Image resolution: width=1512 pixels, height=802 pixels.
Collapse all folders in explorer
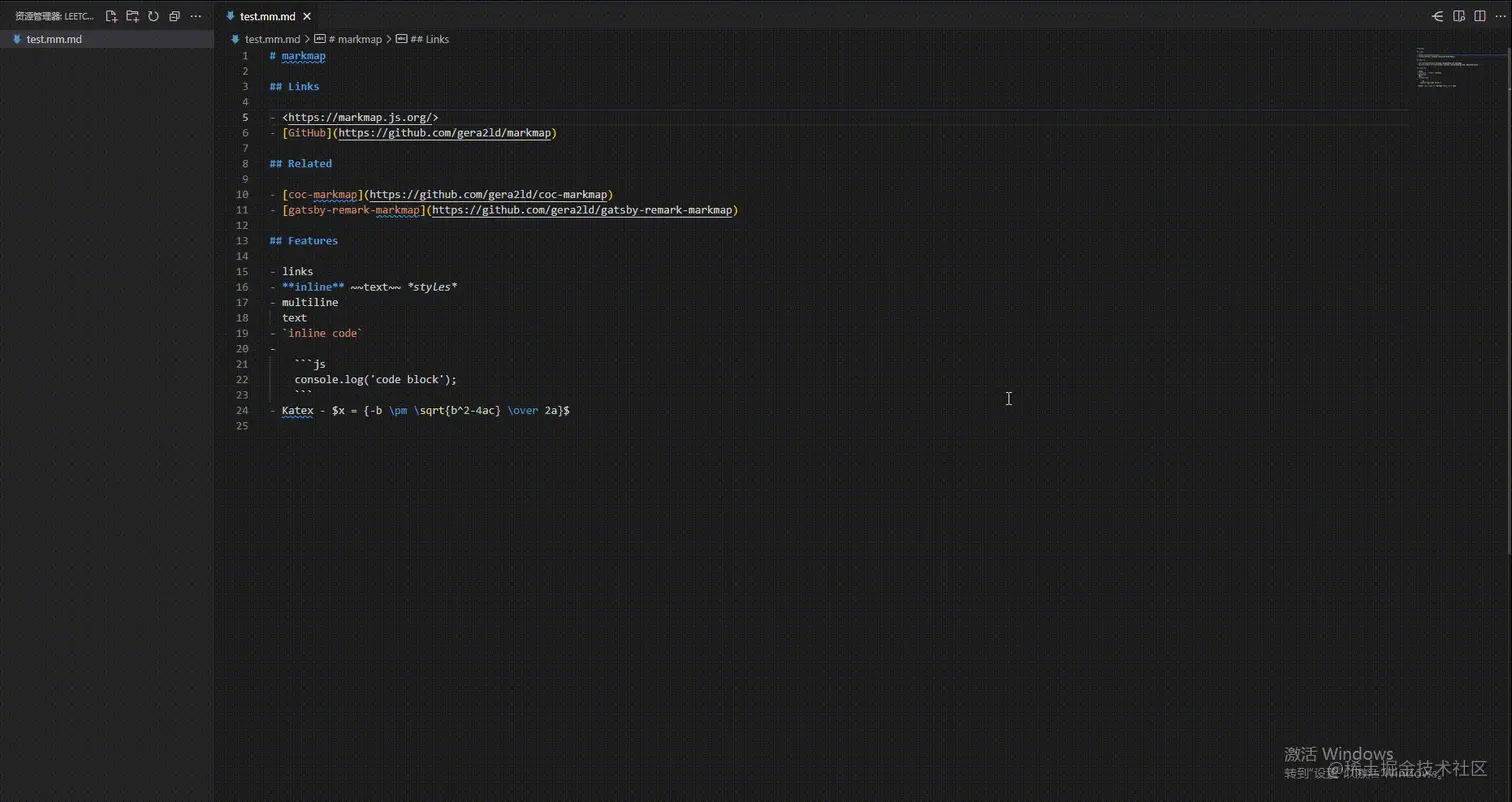(174, 16)
